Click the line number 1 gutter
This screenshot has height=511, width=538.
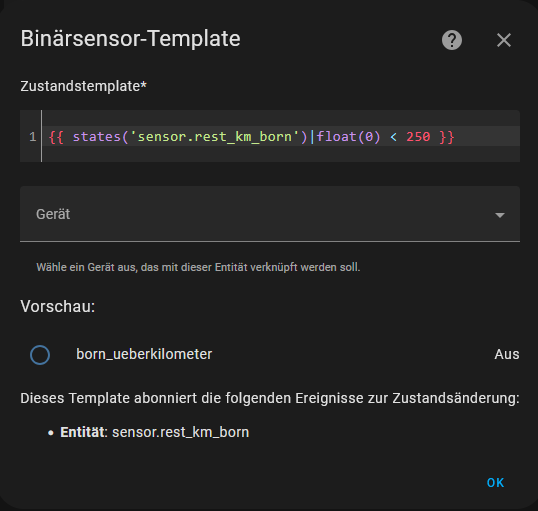(33, 137)
